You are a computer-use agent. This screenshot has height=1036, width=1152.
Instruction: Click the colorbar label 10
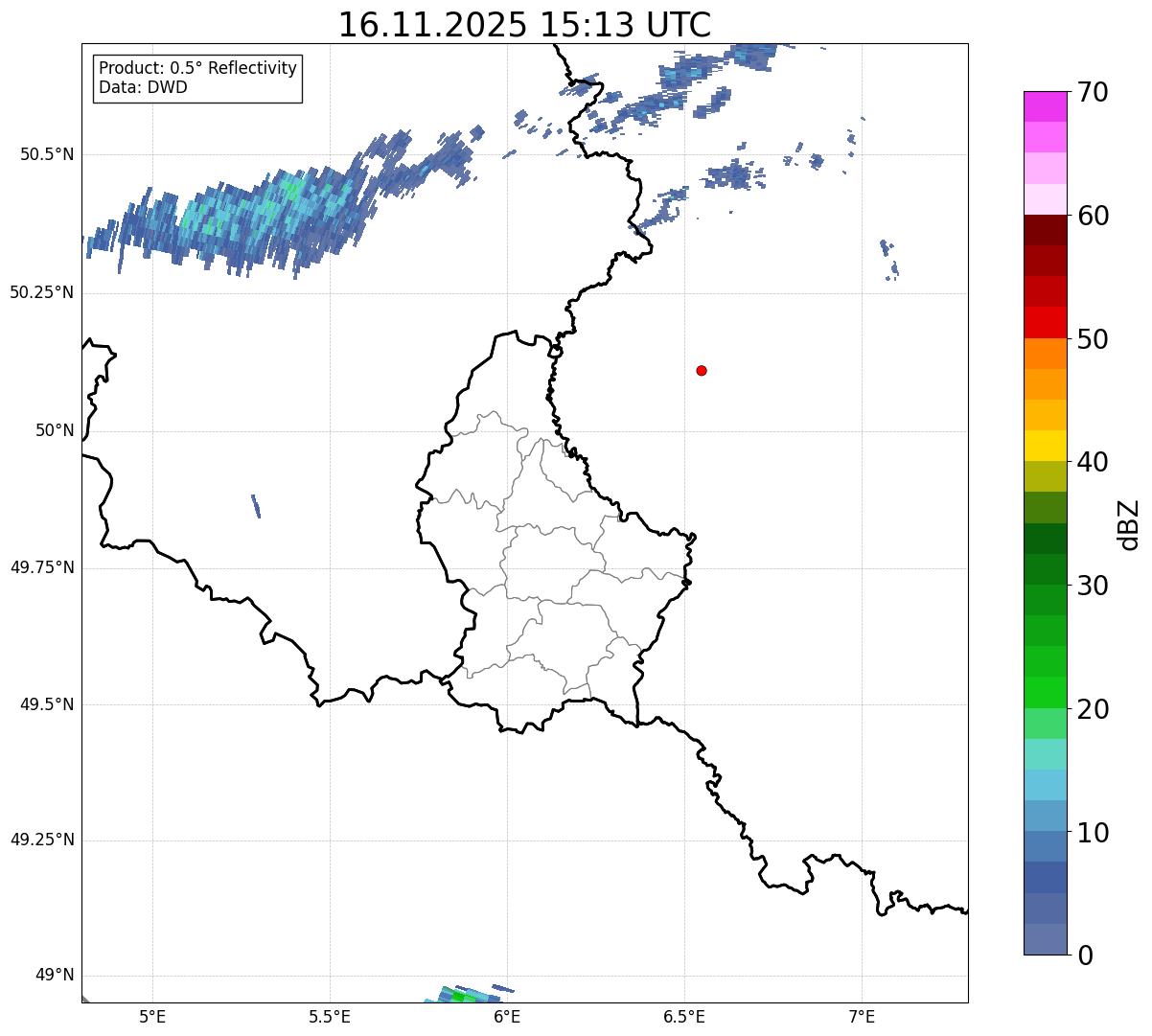coord(1093,832)
